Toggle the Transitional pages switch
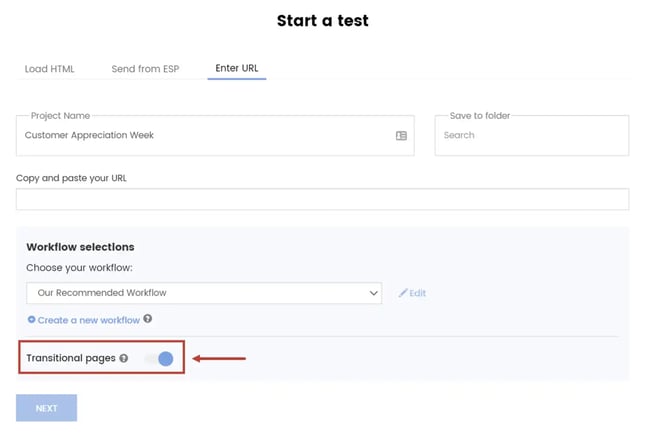Screen dimensions: 650x444 click(159, 358)
